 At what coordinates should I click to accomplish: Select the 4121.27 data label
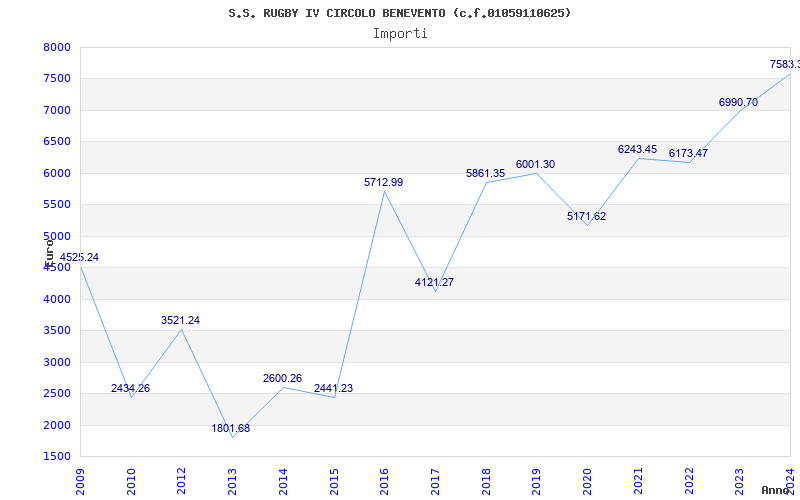[435, 283]
